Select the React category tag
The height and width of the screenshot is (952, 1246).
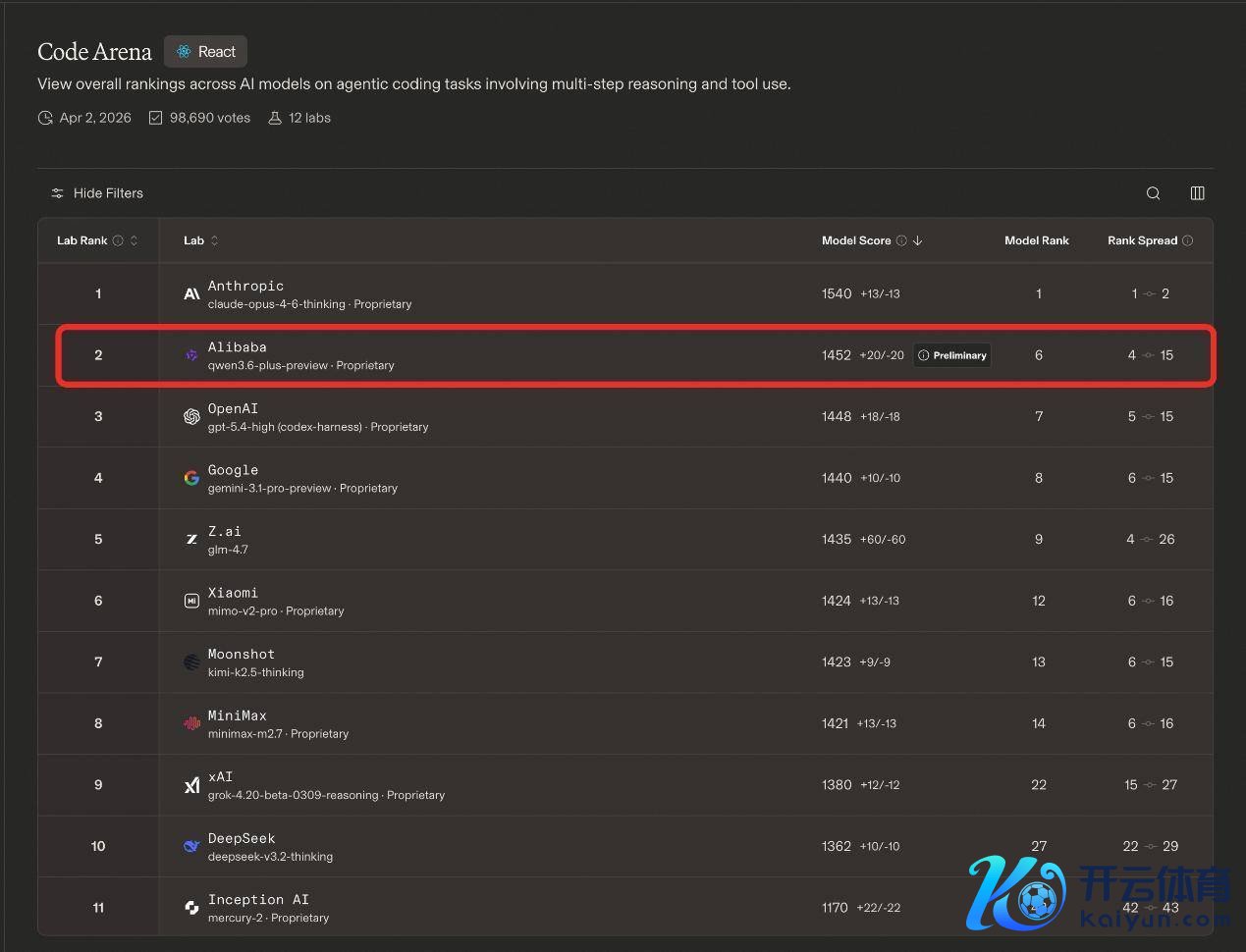click(206, 52)
